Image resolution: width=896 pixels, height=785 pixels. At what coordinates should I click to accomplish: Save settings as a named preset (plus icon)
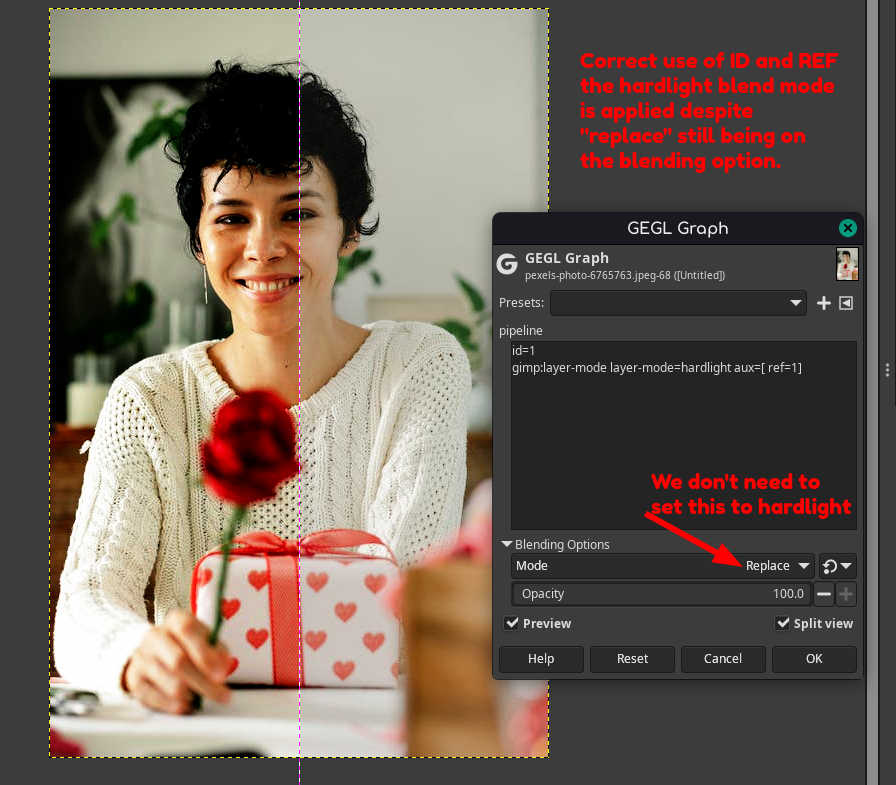pos(823,303)
